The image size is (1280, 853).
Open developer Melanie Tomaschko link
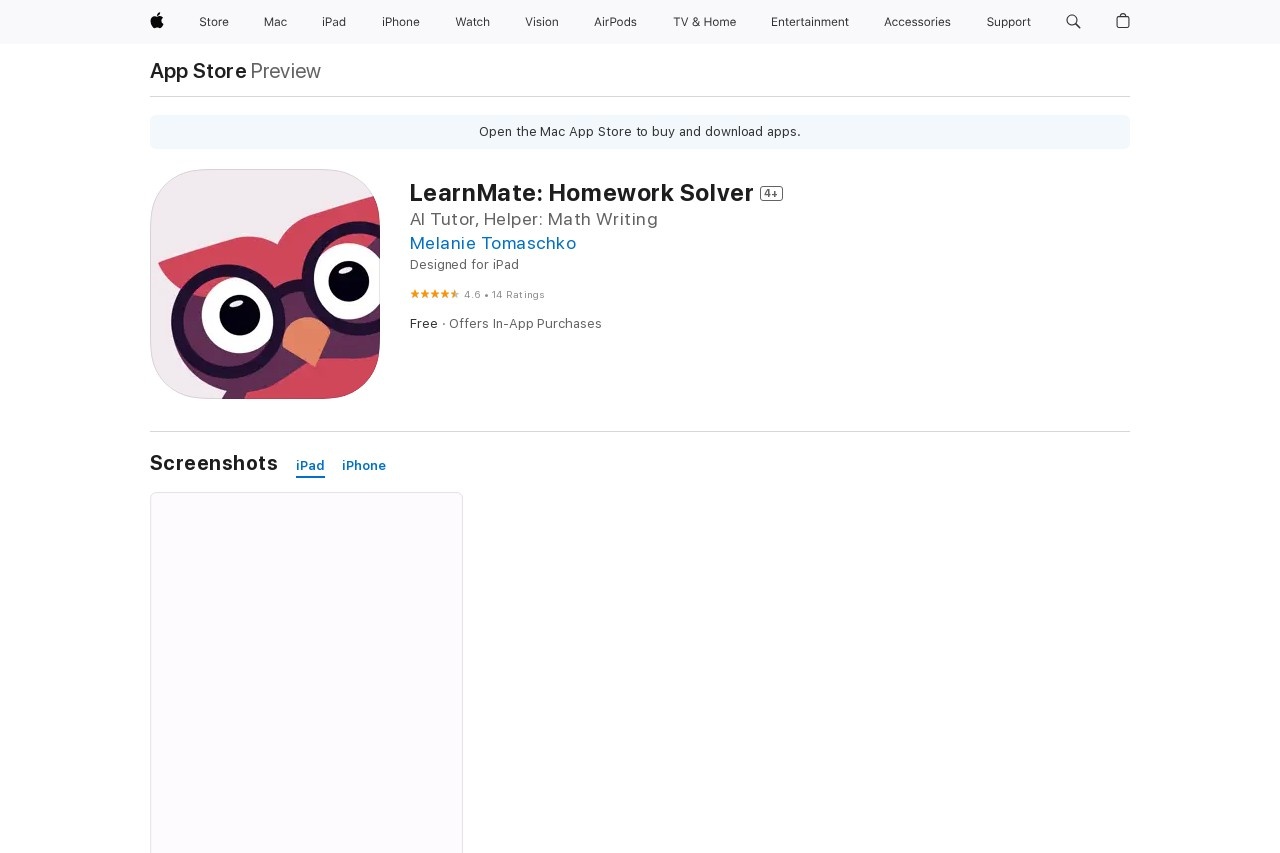pyautogui.click(x=493, y=243)
